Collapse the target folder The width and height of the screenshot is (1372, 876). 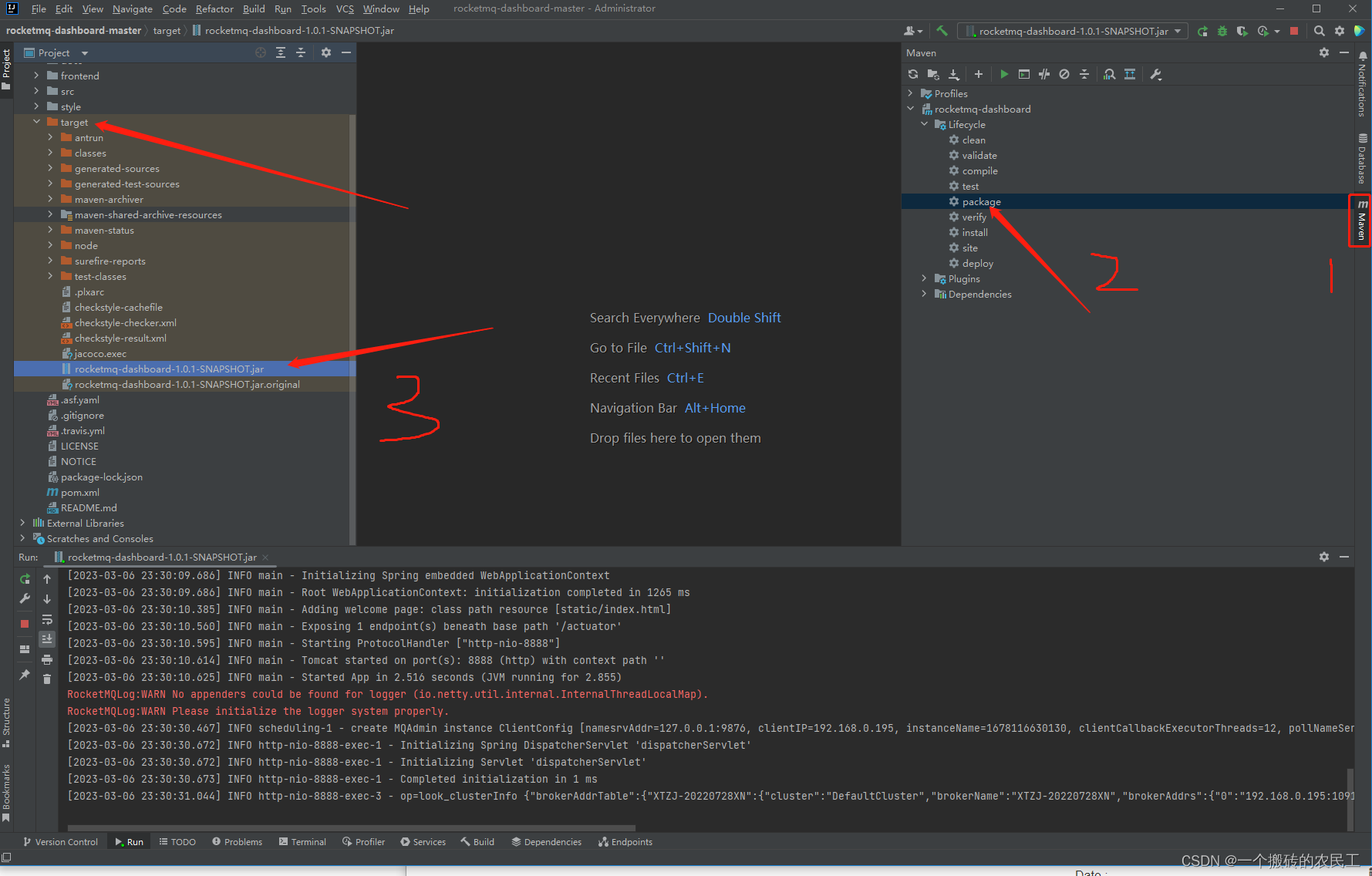pyautogui.click(x=36, y=122)
